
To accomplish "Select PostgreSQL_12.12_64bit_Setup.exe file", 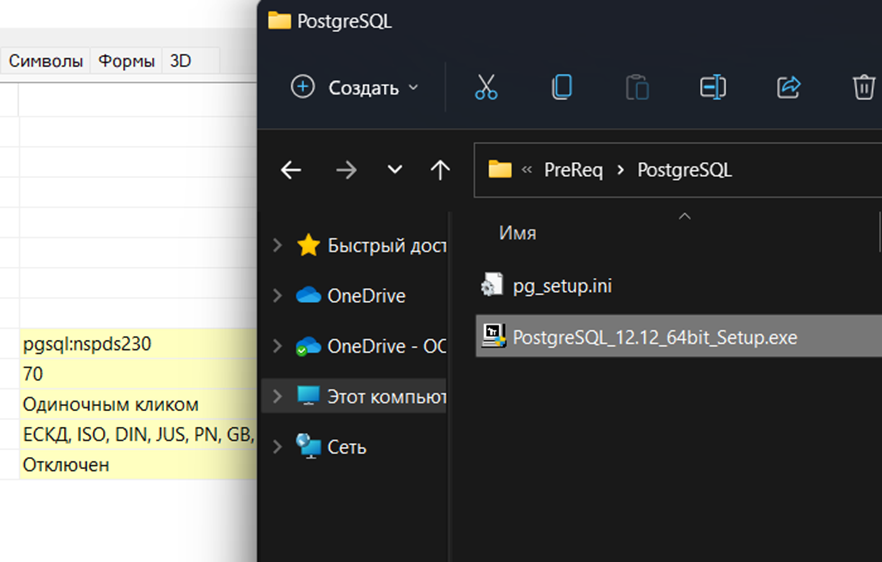I will pyautogui.click(x=678, y=336).
